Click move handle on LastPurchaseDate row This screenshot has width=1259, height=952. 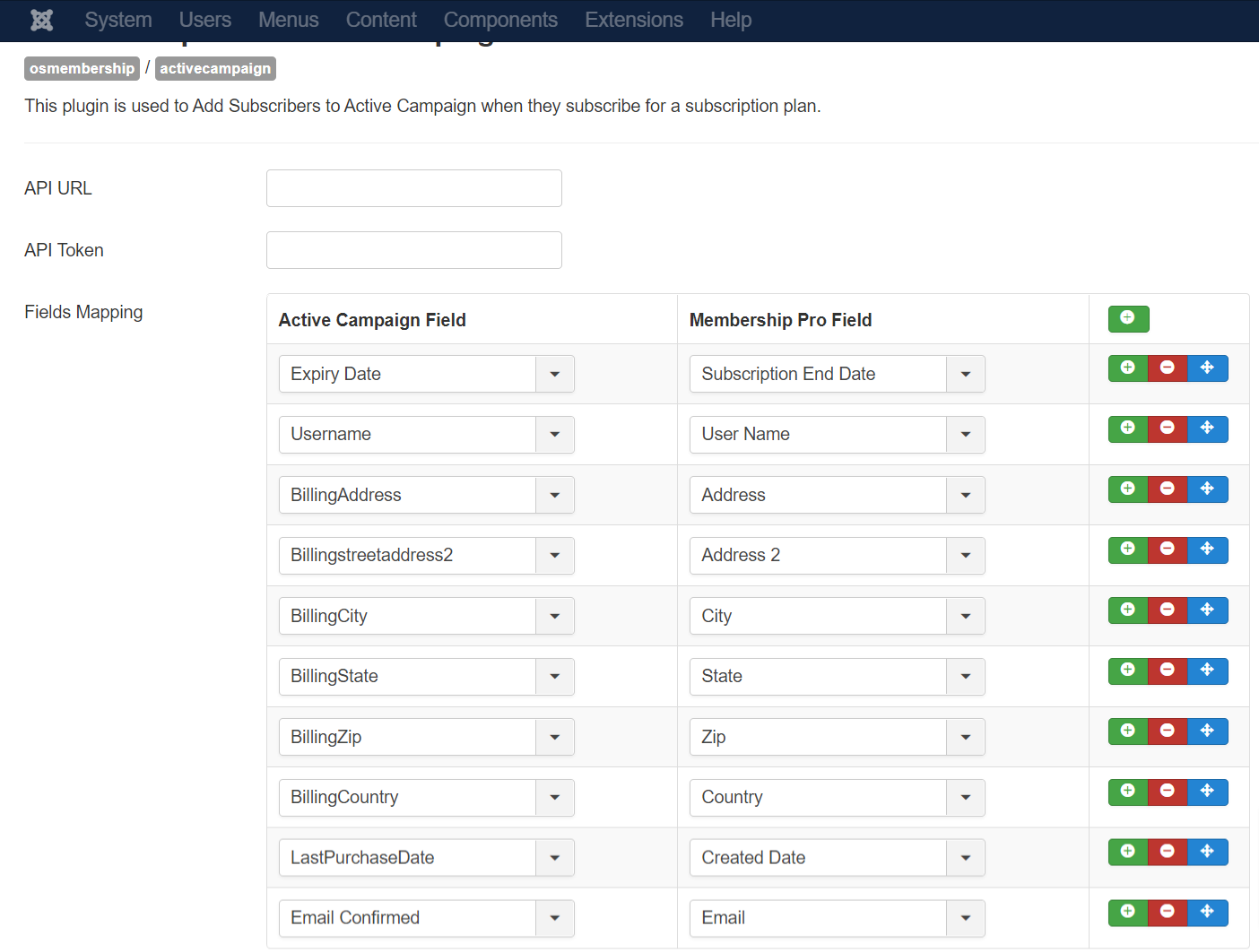(x=1207, y=852)
